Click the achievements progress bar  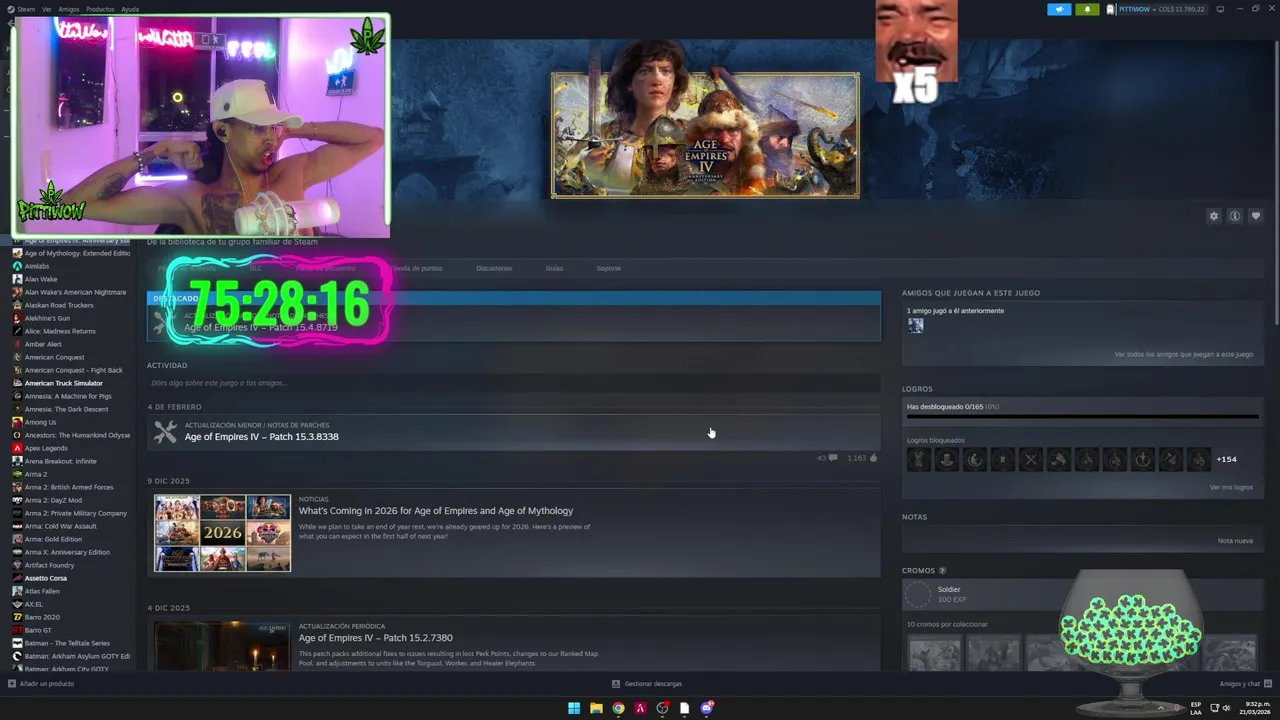coord(1082,417)
